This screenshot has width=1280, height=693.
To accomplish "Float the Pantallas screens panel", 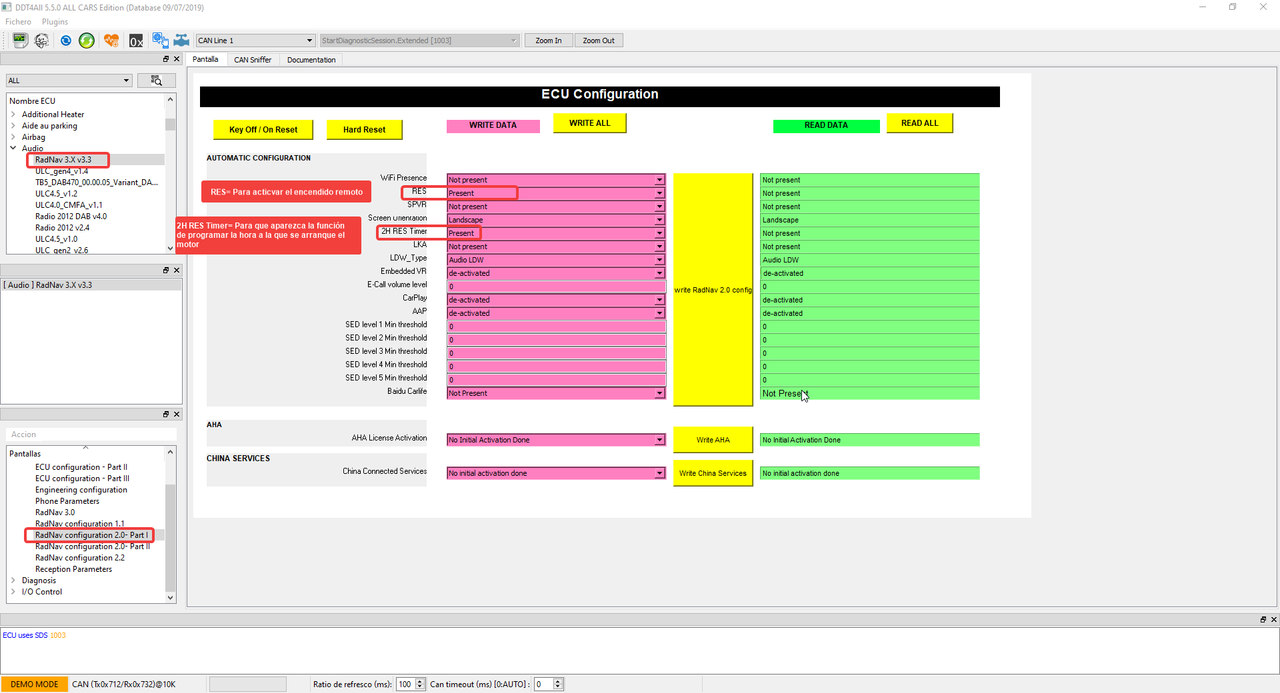I will [167, 414].
